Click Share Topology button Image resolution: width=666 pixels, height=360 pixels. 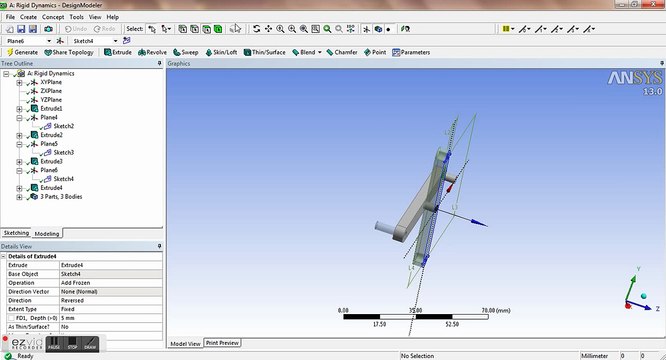[69, 52]
